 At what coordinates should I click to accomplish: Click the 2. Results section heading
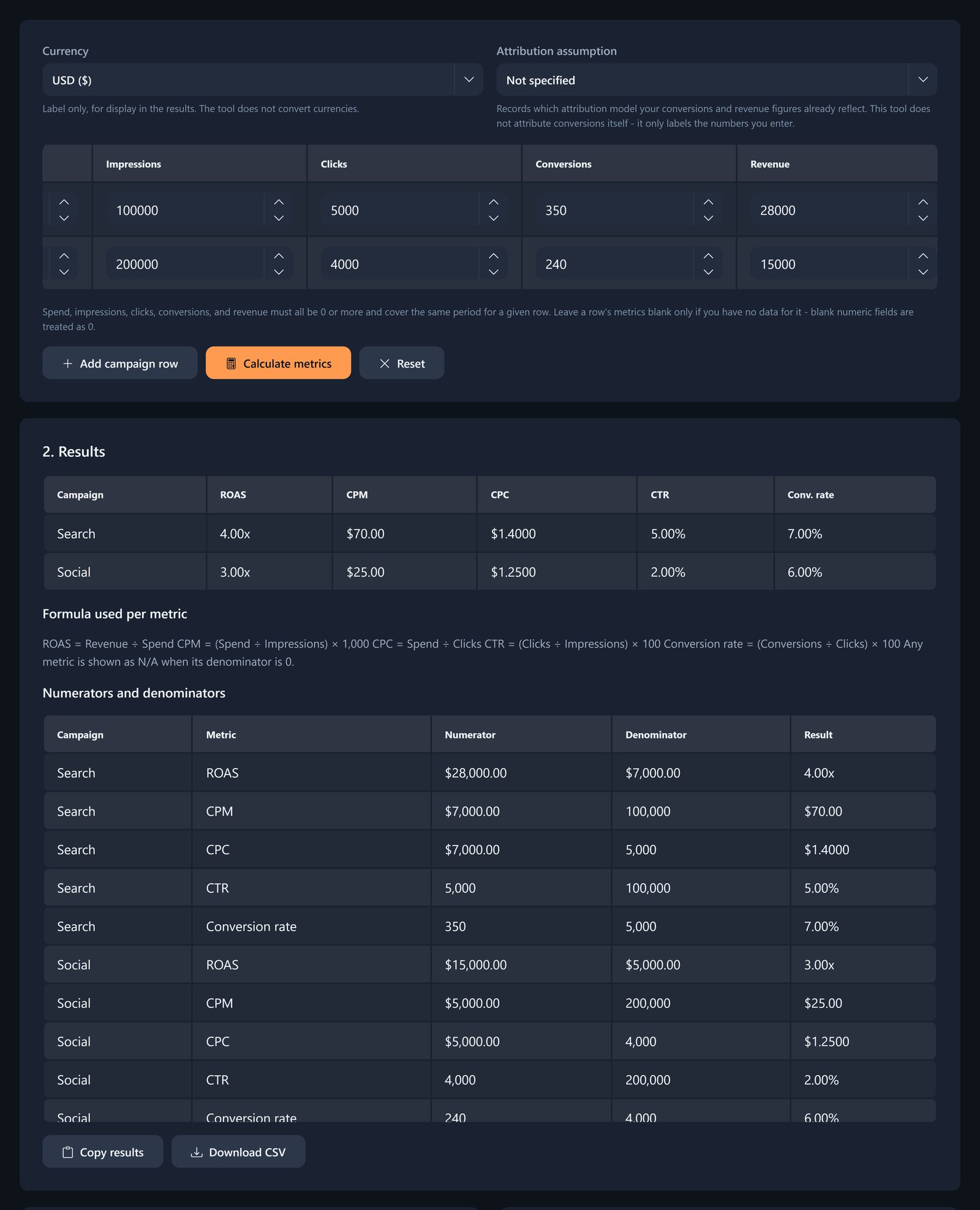(73, 451)
